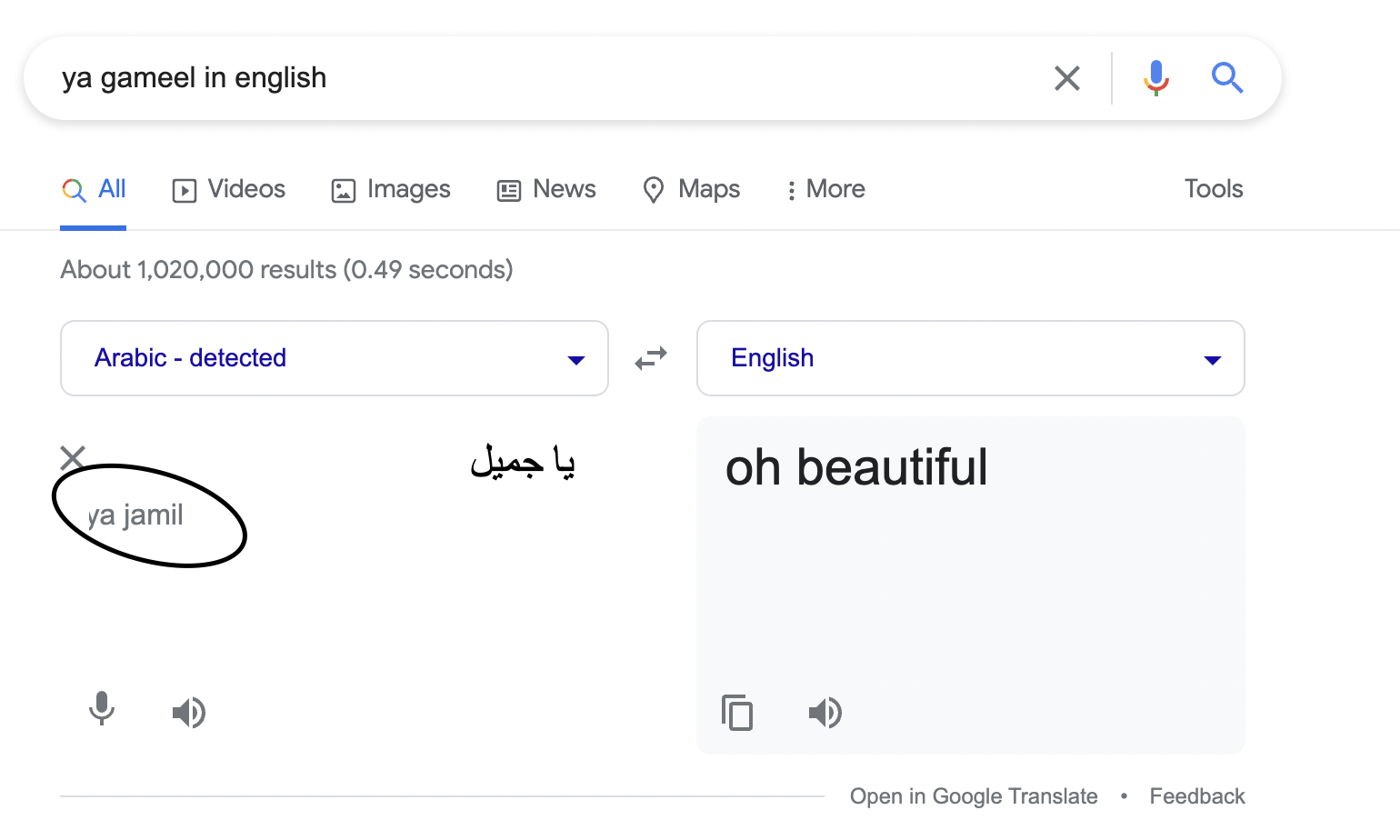Follow the 'Open in Google Translate' link
1400x840 pixels.
tap(974, 796)
